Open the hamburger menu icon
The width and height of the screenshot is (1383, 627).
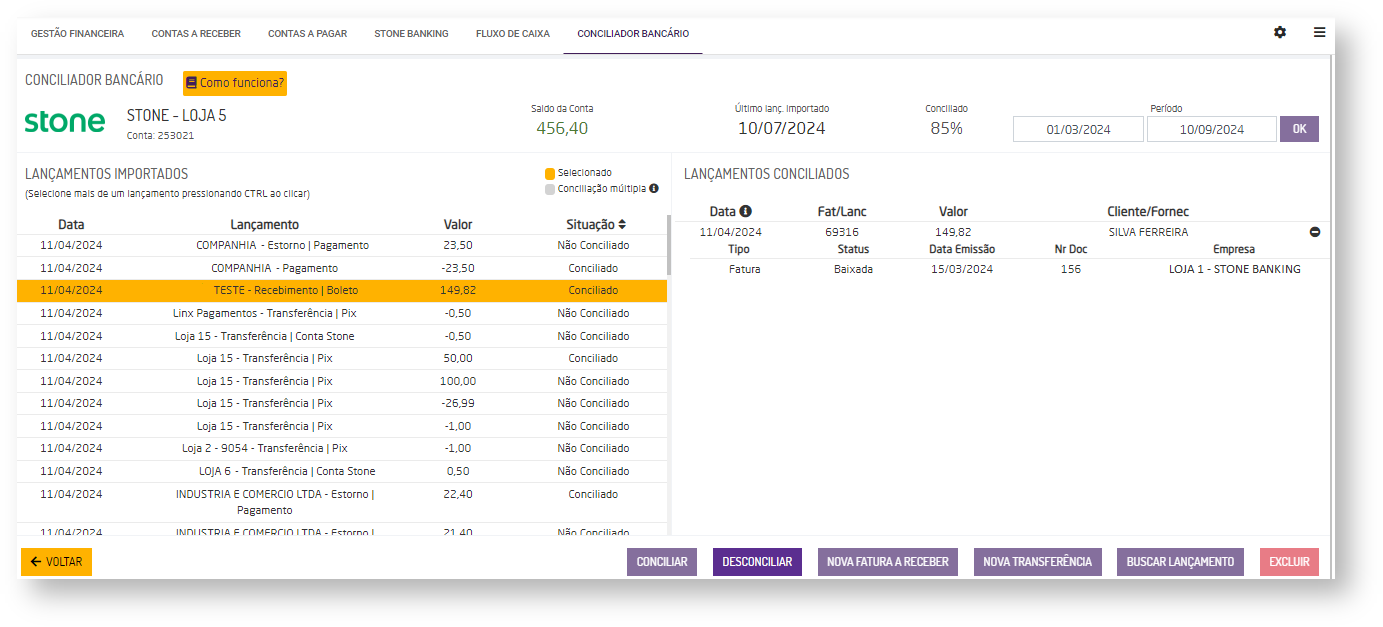pos(1319,32)
